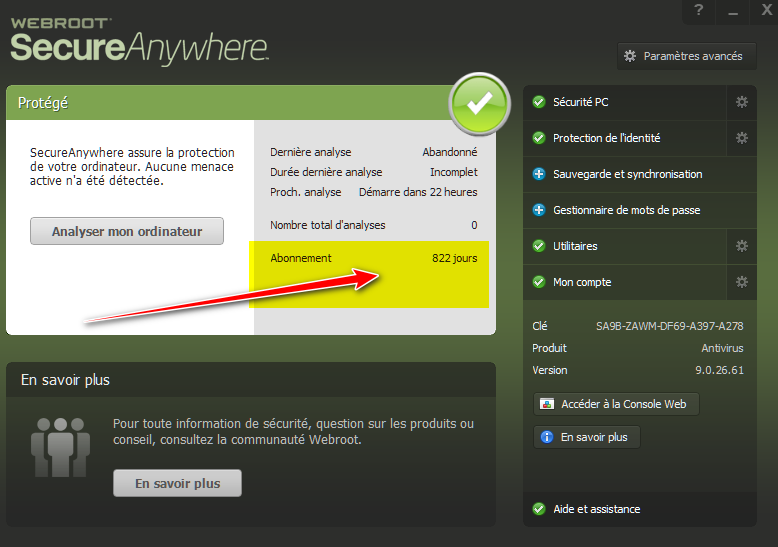
Task: Click the Durée dernière analyse label
Action: click(326, 172)
